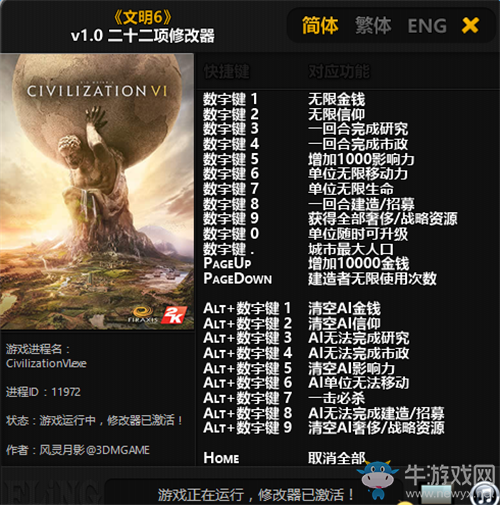
Task: Select 取消全部 option
Action: [x=336, y=458]
